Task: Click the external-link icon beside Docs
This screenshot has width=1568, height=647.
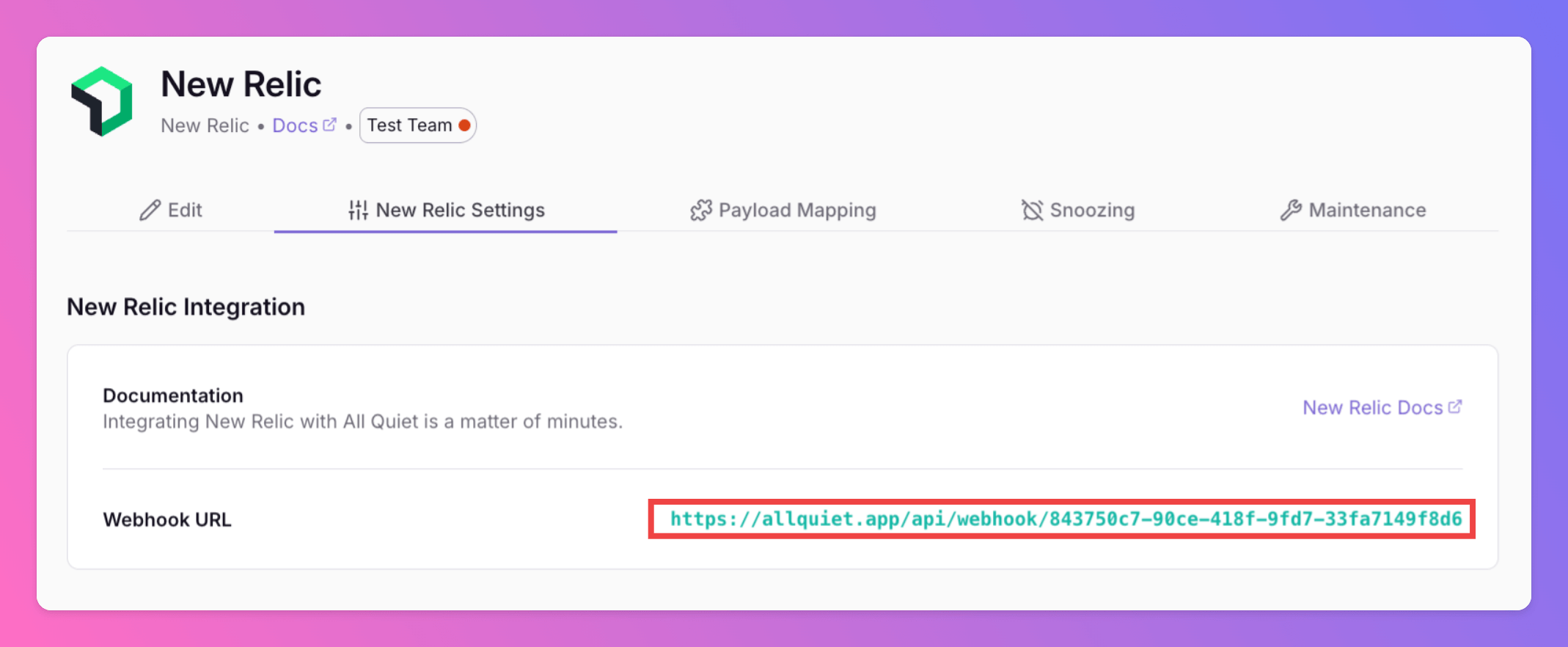Action: point(330,125)
